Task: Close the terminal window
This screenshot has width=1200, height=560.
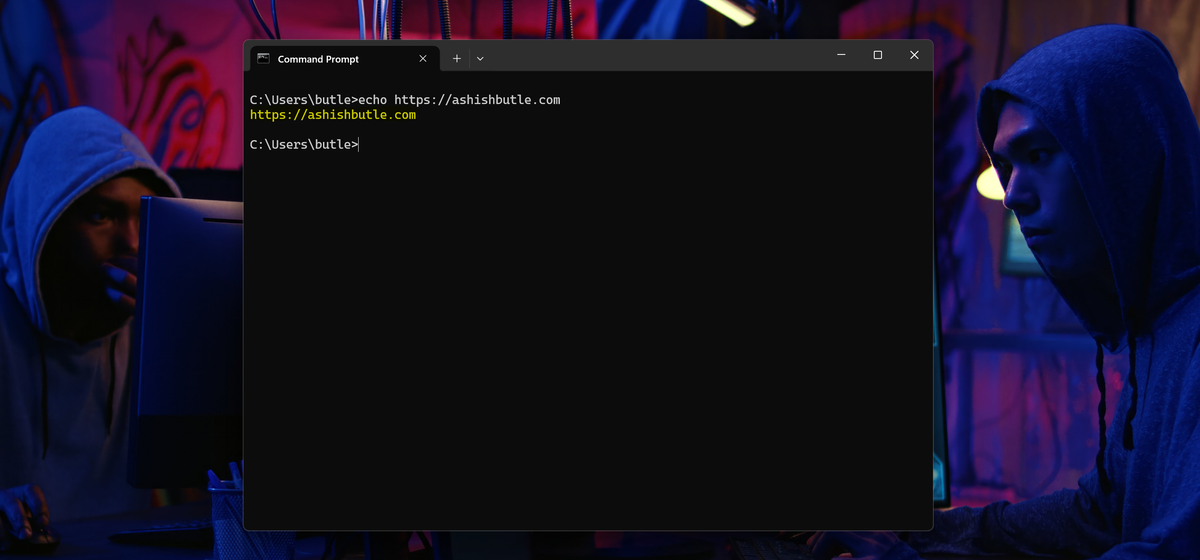Action: [x=914, y=55]
